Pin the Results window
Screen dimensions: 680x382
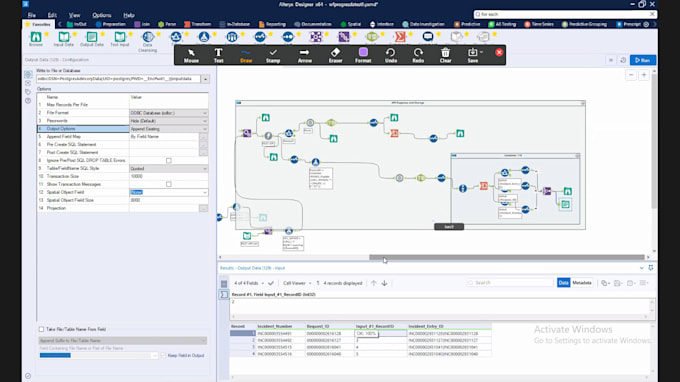coord(651,268)
